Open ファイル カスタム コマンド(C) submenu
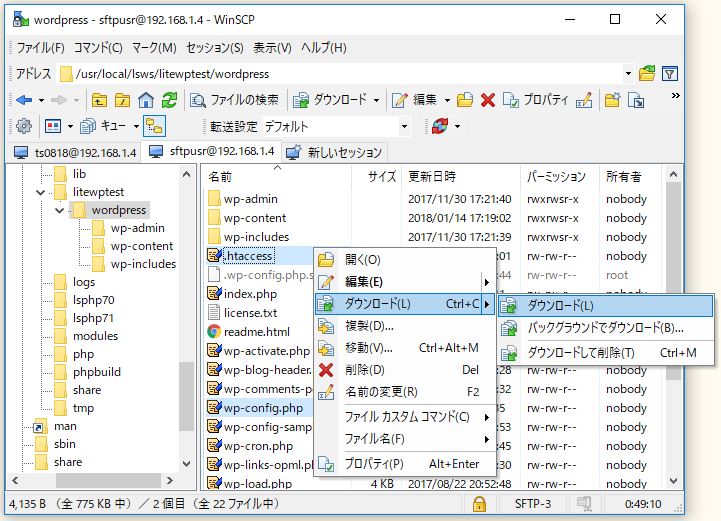This screenshot has height=521, width=721. [x=405, y=417]
